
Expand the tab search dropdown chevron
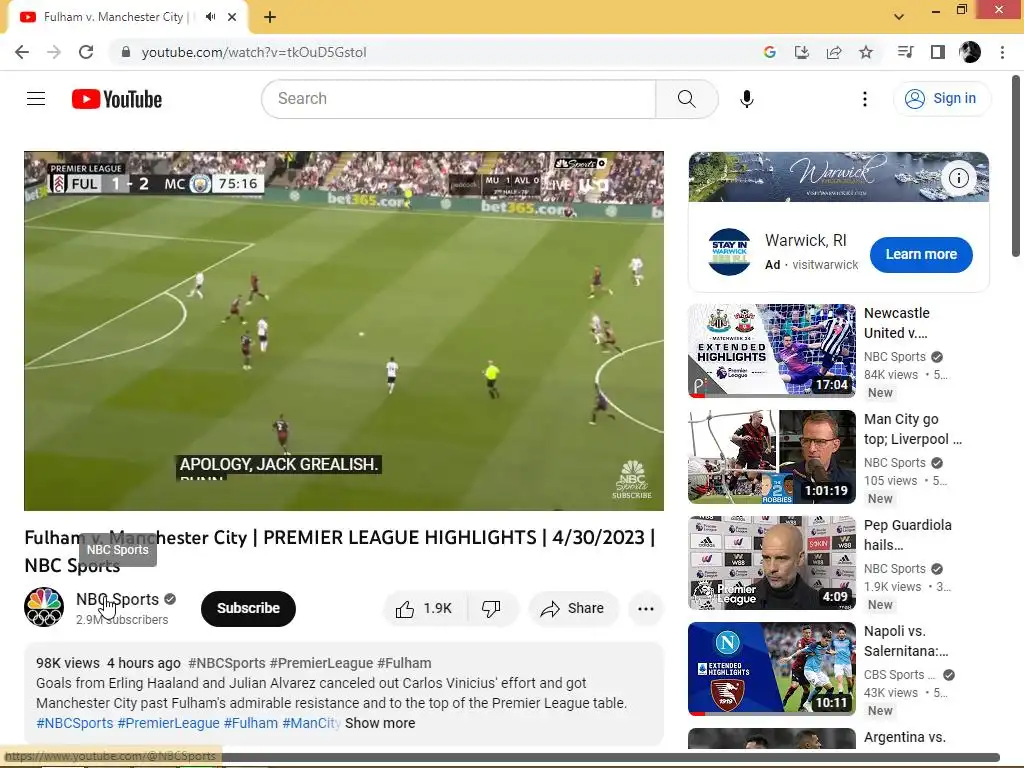pyautogui.click(x=899, y=17)
